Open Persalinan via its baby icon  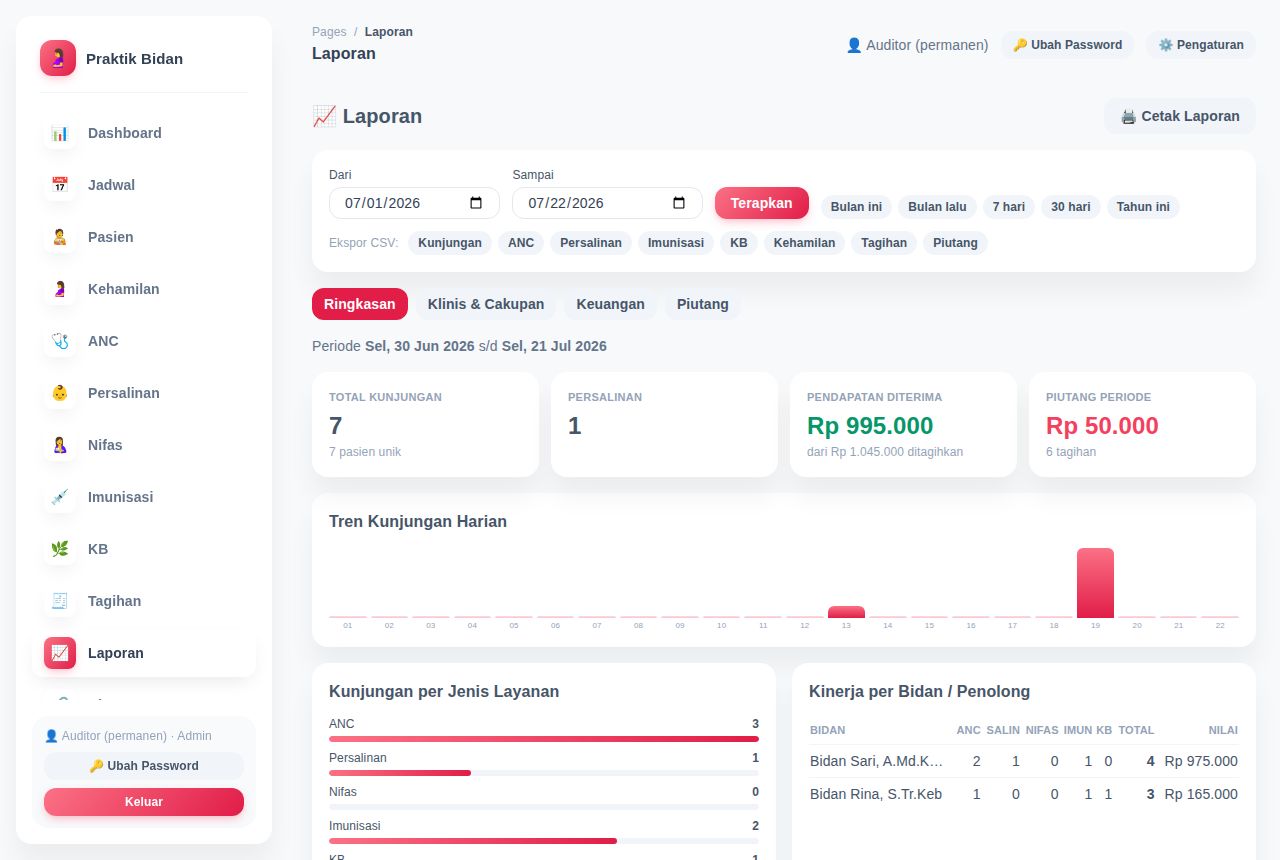(x=60, y=393)
